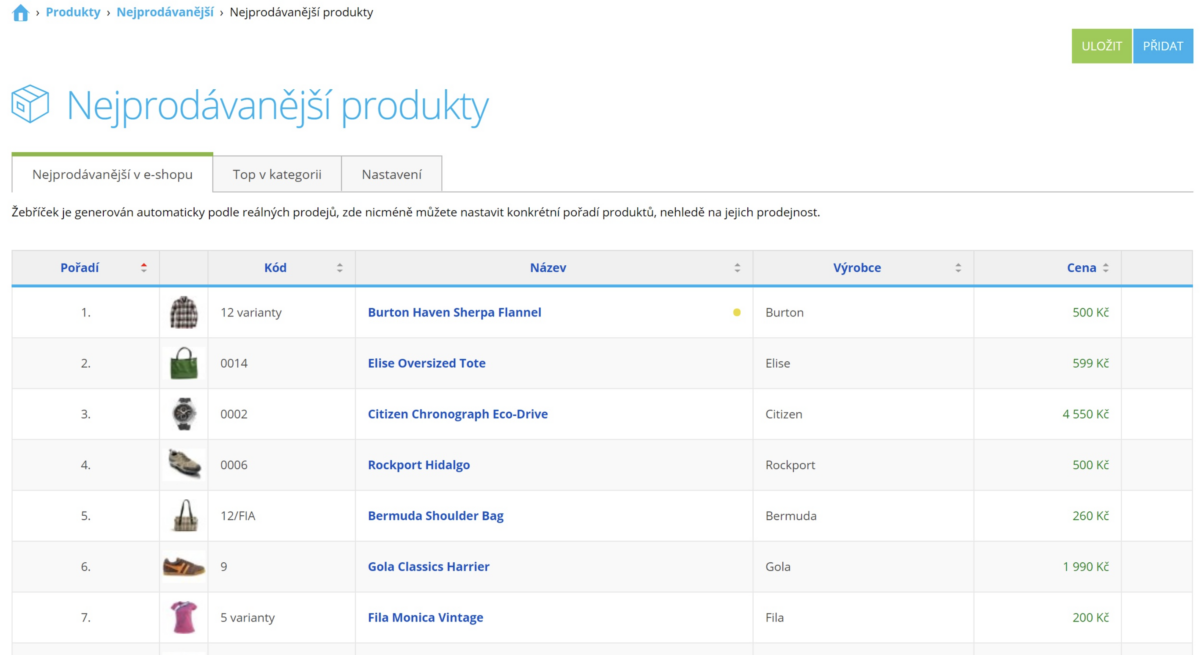Open Elise Oversized Tote product link
1200x655 pixels.
click(427, 363)
